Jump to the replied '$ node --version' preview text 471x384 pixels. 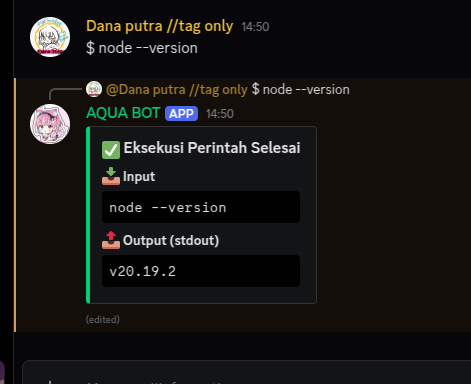[x=301, y=90]
